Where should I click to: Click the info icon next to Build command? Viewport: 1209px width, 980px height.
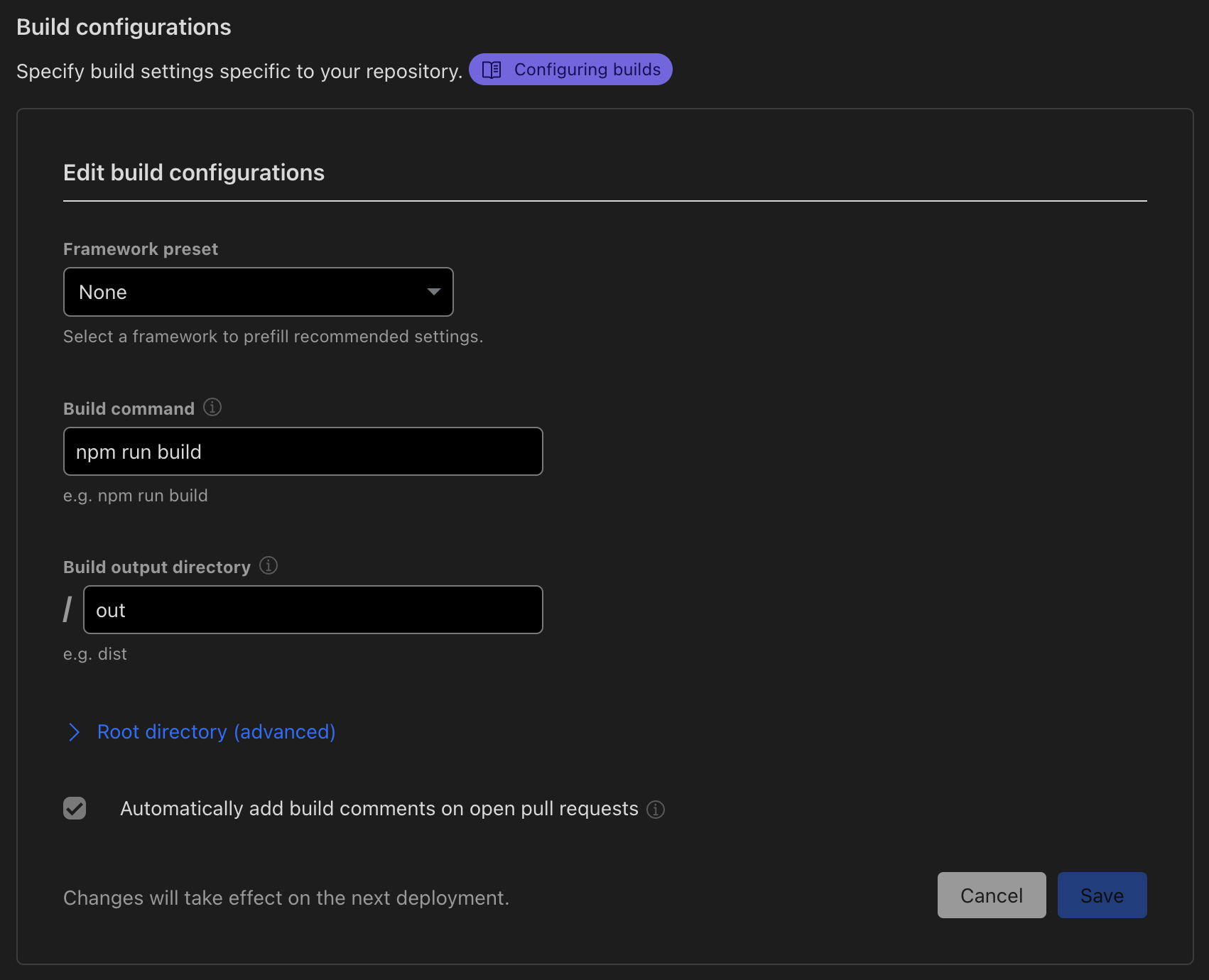(x=212, y=407)
